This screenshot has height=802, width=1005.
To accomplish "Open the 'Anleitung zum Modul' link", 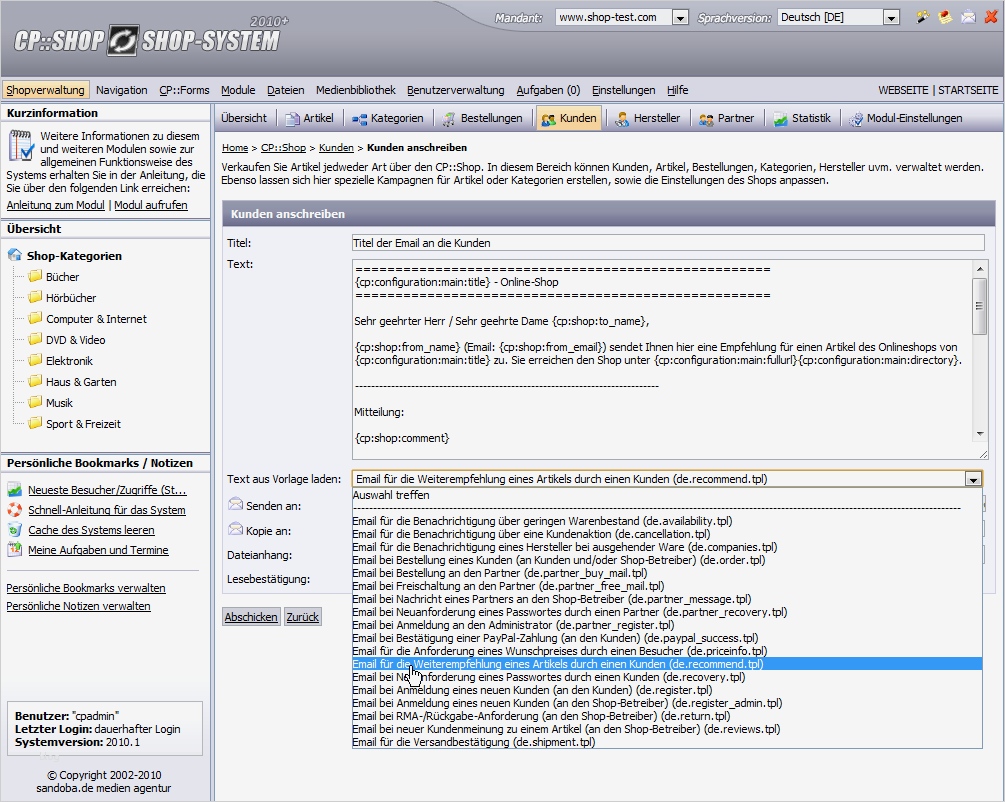I will (x=56, y=205).
